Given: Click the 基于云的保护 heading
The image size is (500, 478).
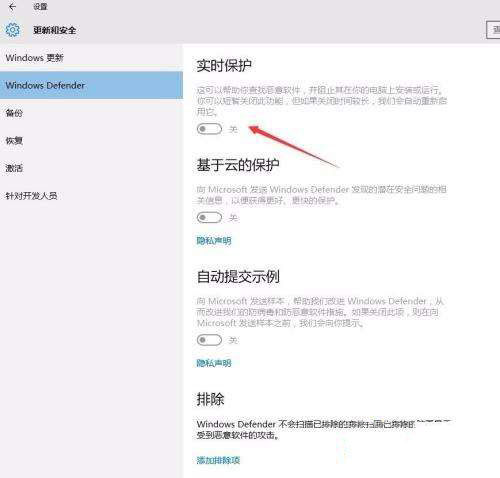Looking at the screenshot, I should [x=238, y=165].
